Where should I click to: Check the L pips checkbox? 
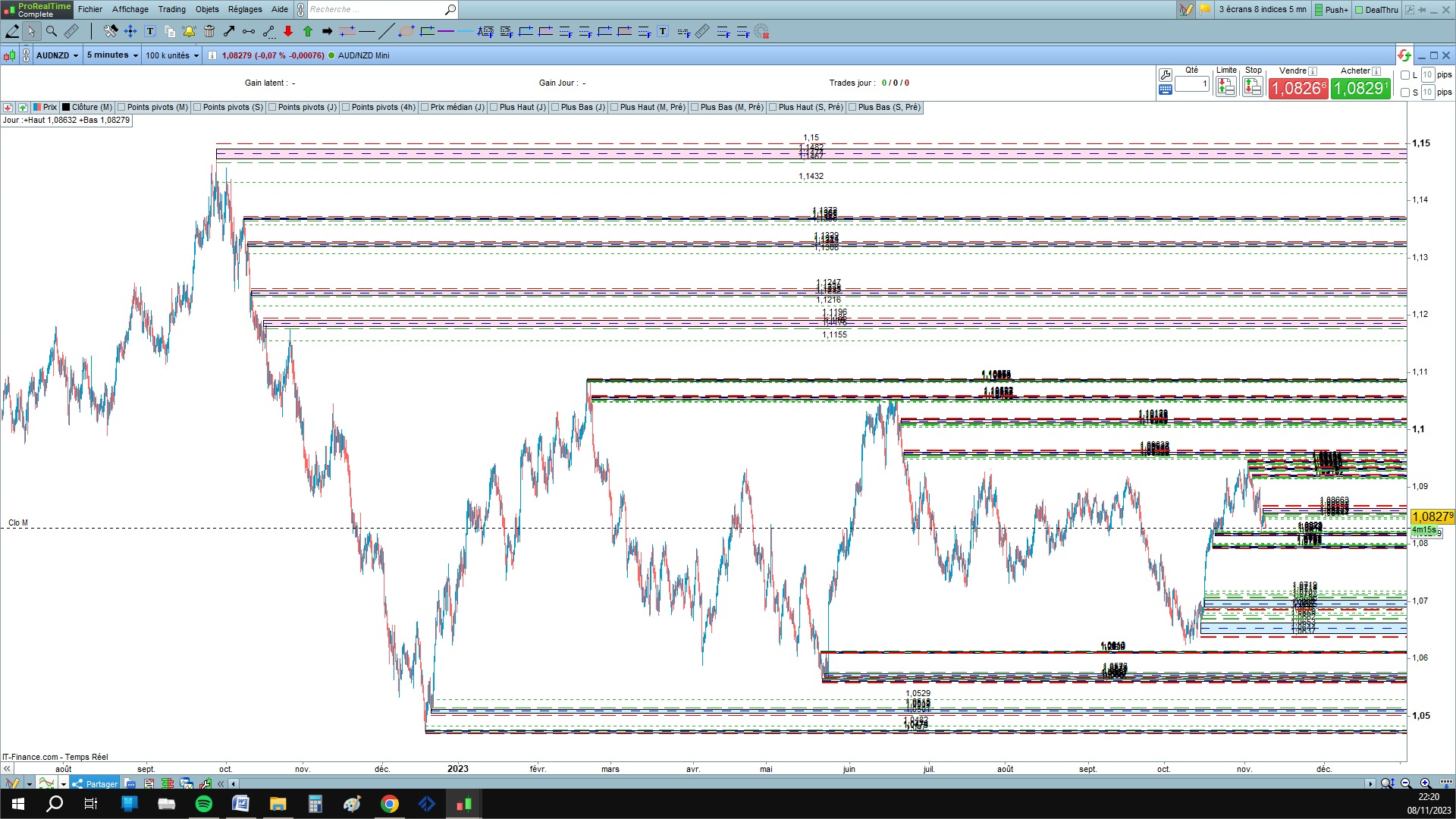[1405, 75]
